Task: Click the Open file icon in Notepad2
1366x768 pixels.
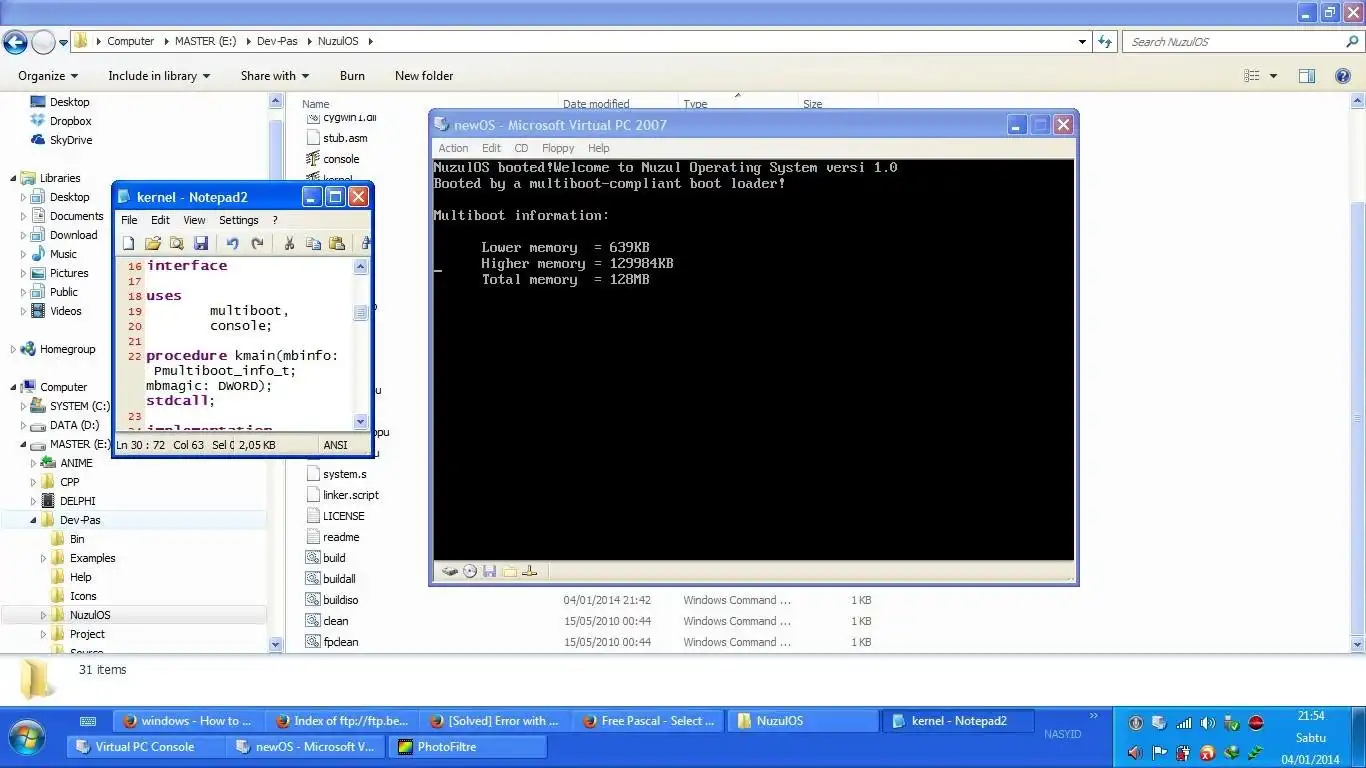Action: coord(153,243)
